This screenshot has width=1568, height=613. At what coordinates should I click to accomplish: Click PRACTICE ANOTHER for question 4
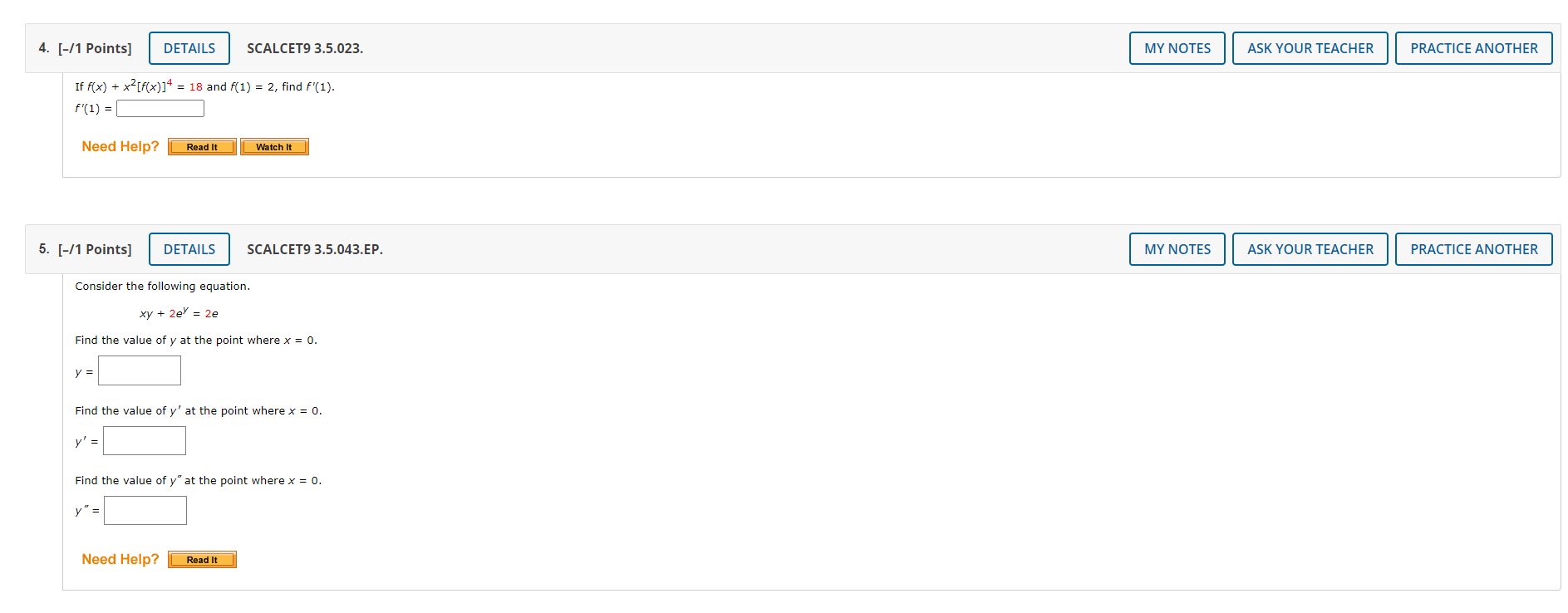coord(1472,47)
